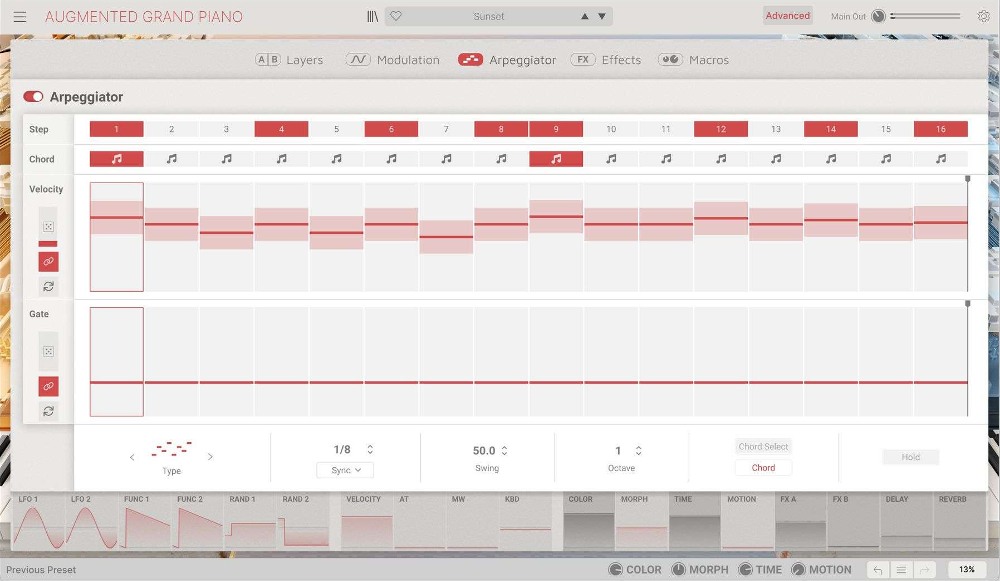
Task: Click Previous Preset in the status bar
Action: point(40,569)
